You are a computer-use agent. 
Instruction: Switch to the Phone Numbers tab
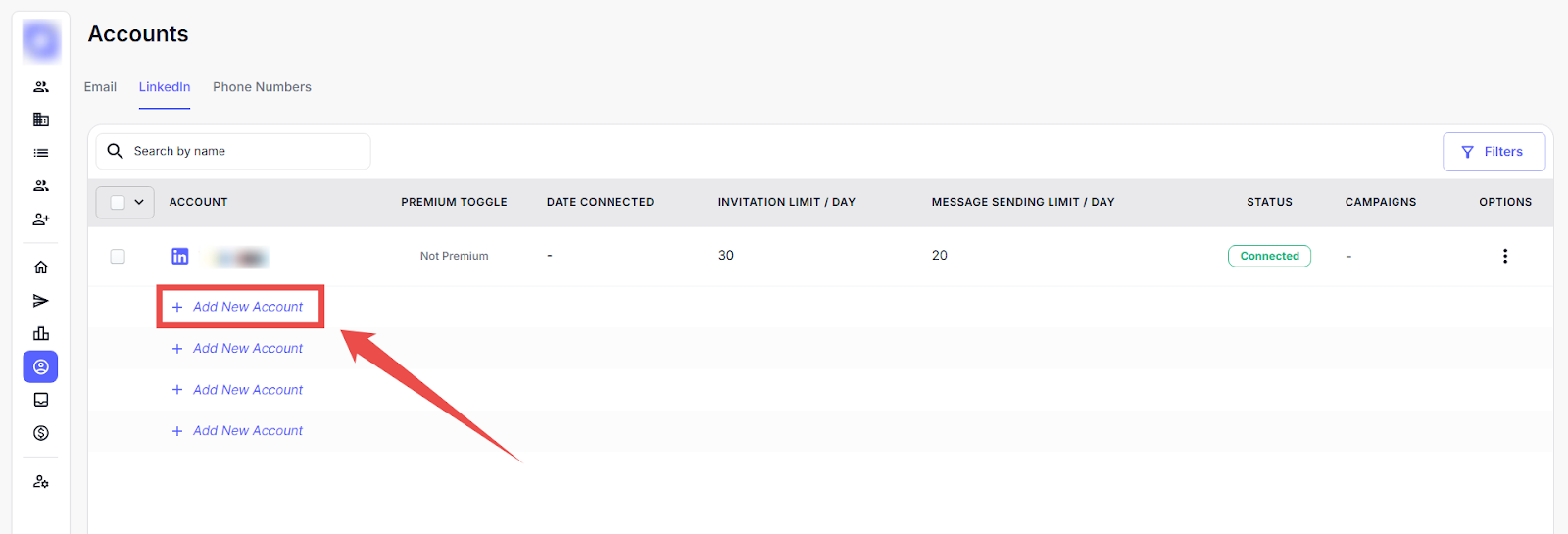click(x=262, y=87)
